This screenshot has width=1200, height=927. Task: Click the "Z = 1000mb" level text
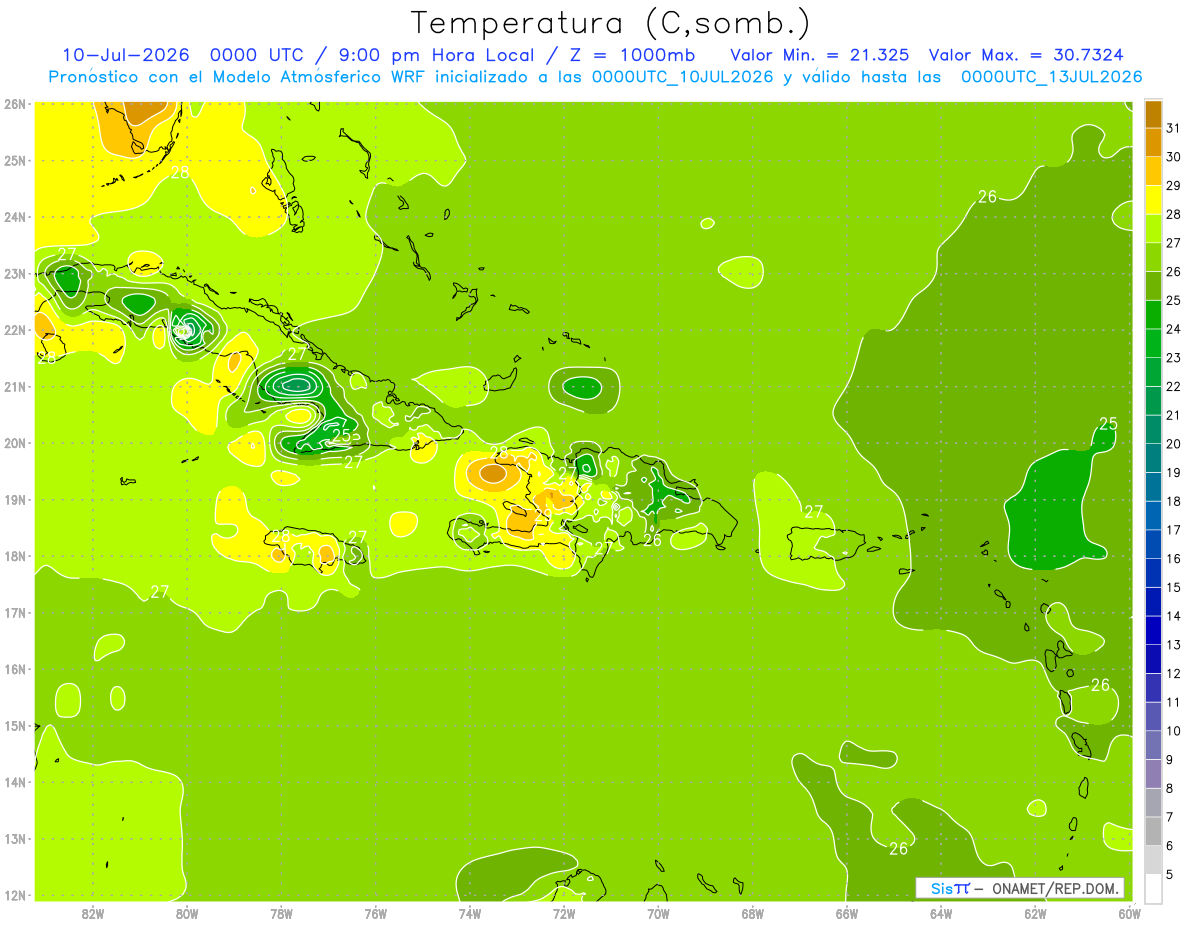click(633, 55)
